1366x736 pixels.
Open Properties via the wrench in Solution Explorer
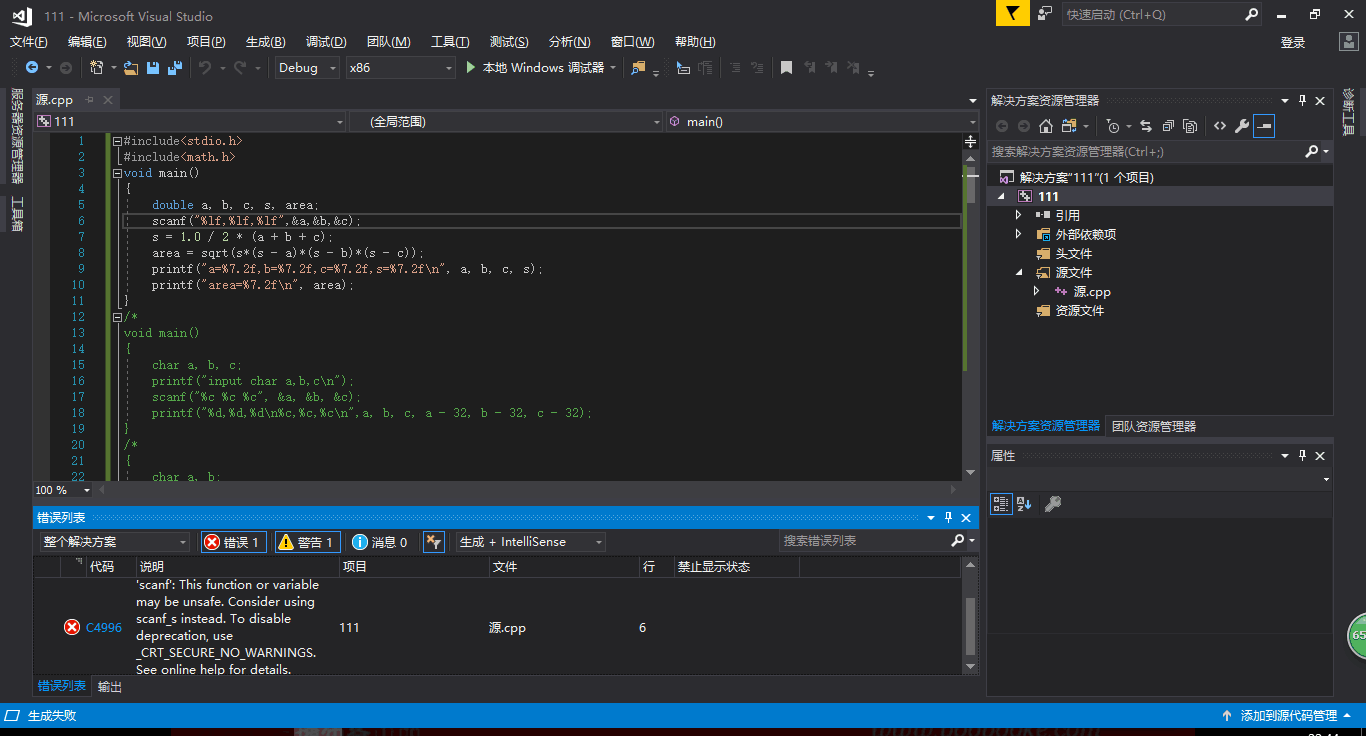[x=1242, y=126]
